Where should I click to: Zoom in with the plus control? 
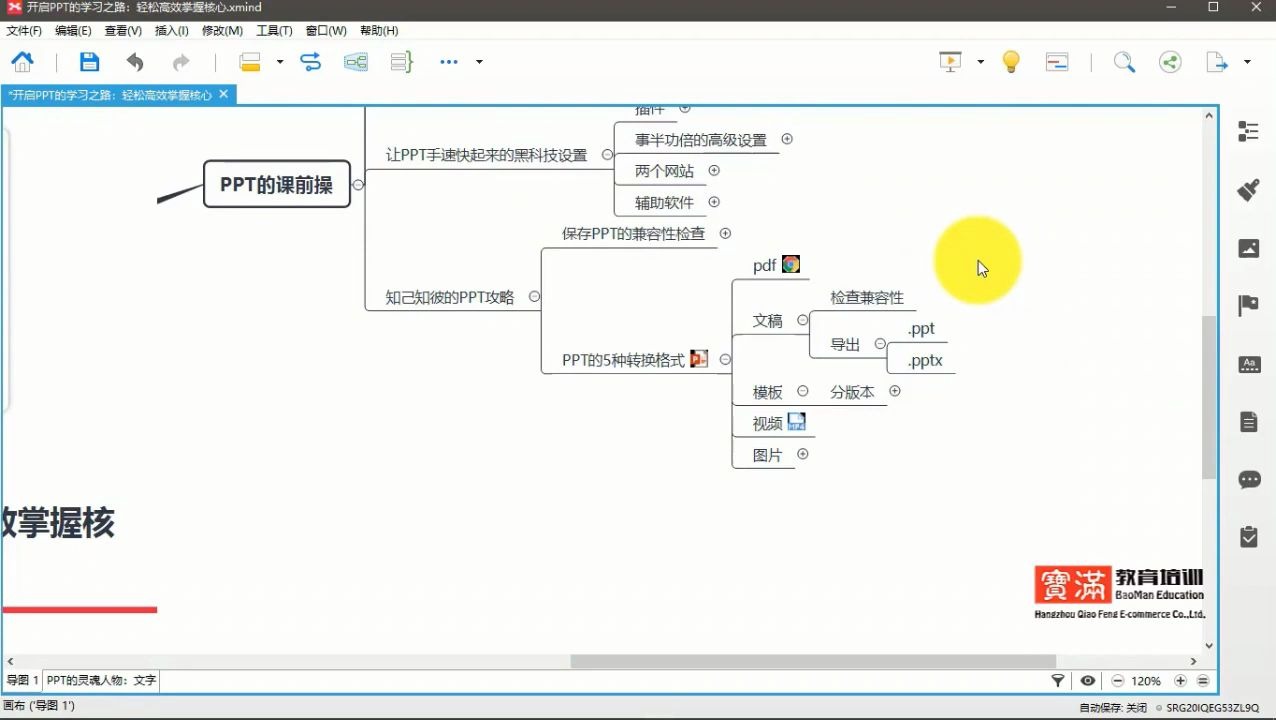tap(1180, 680)
